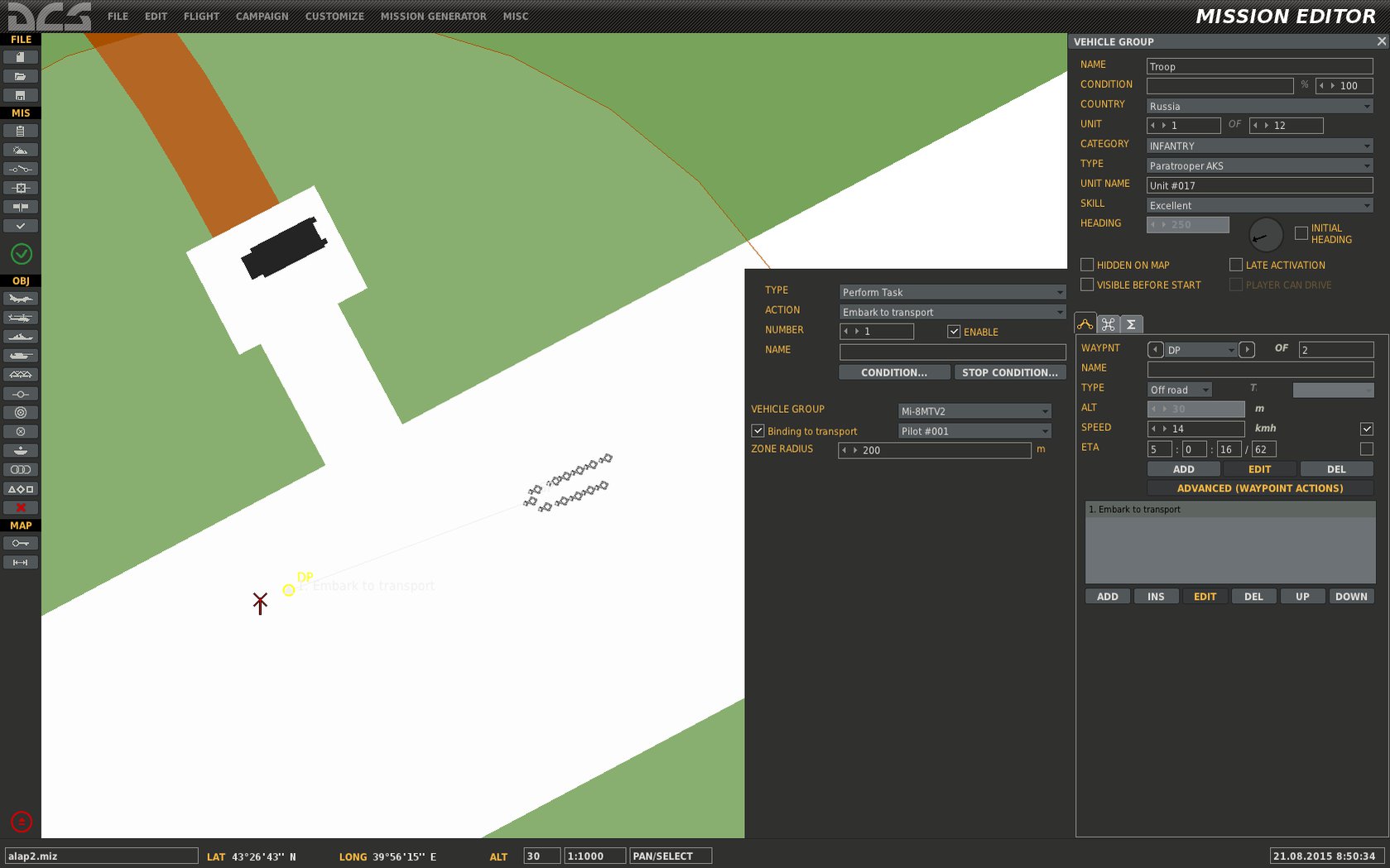Screen dimensions: 1390x868
Task: Select the templates ship-on-water icon
Action: coord(21,450)
